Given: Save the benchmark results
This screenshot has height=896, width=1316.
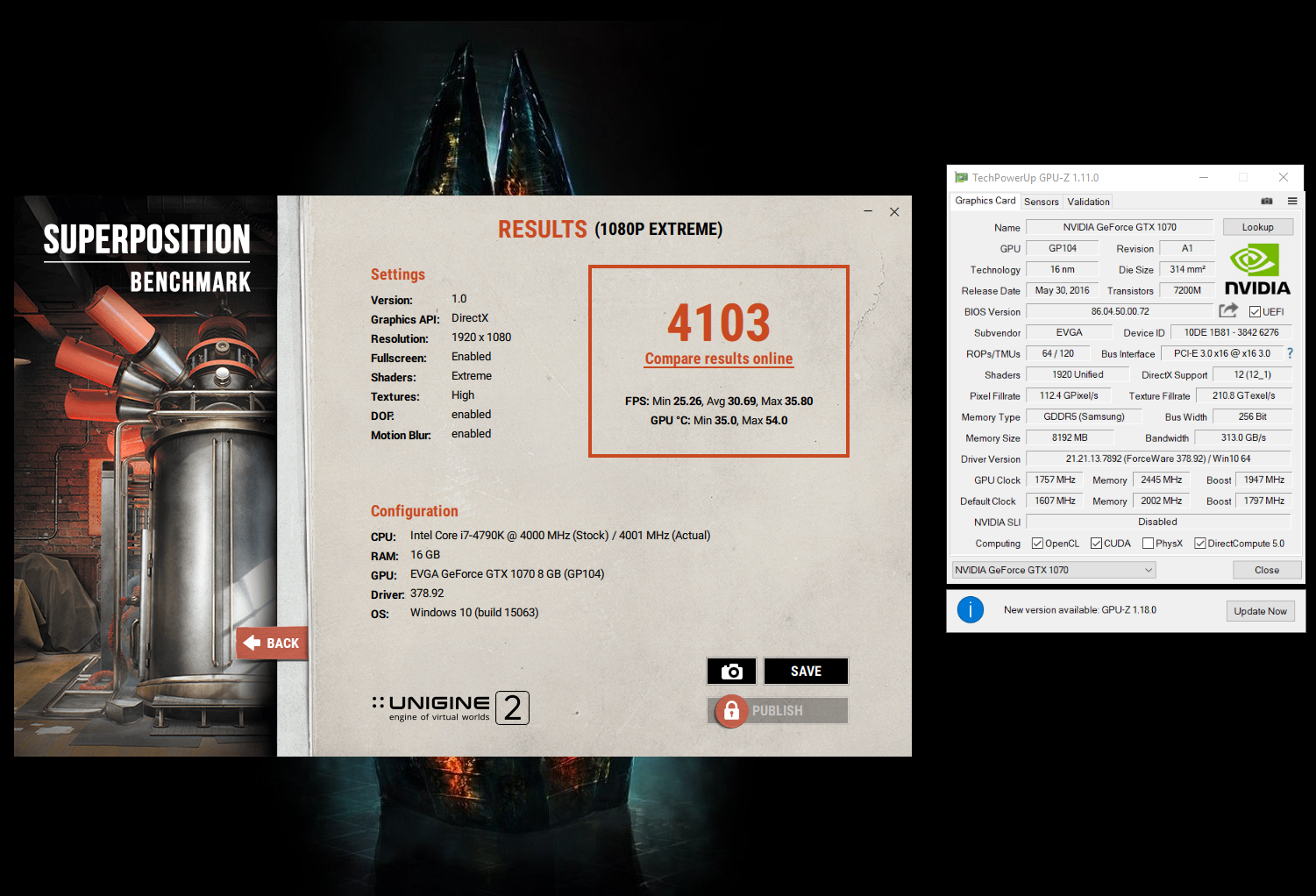Looking at the screenshot, I should point(806,672).
